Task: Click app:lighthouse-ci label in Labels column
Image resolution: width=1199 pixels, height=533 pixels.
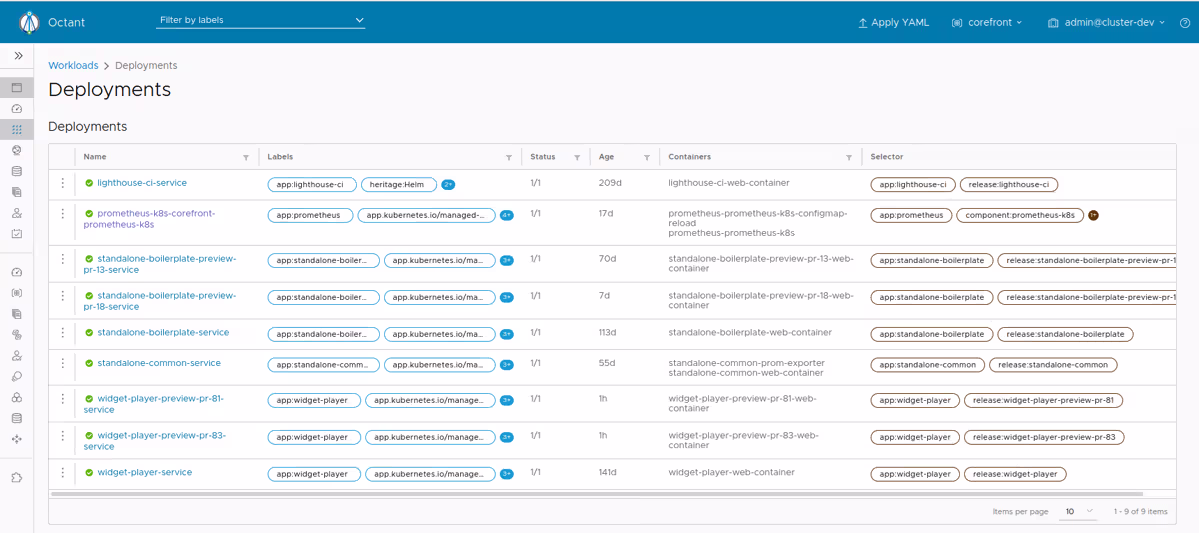Action: click(x=311, y=184)
